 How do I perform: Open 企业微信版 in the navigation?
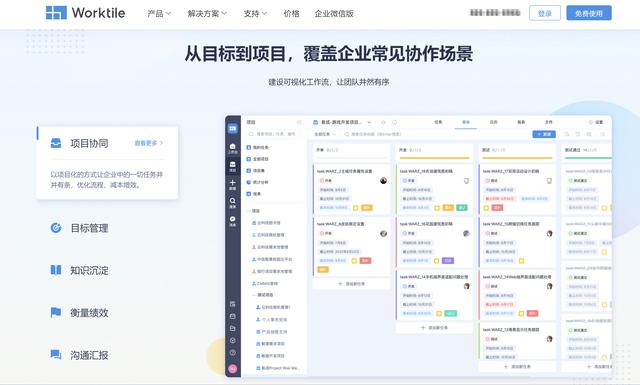coord(334,13)
